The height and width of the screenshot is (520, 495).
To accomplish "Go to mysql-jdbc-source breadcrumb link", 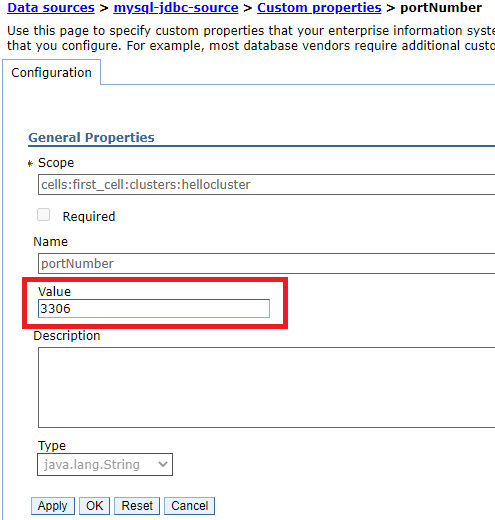I will (x=176, y=8).
